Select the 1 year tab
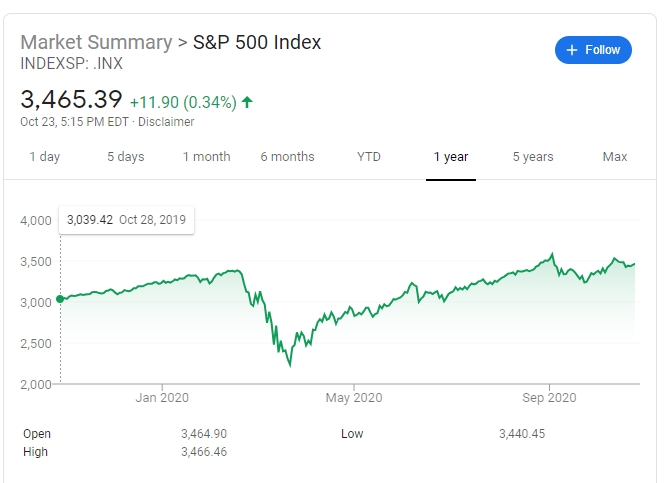 point(451,157)
